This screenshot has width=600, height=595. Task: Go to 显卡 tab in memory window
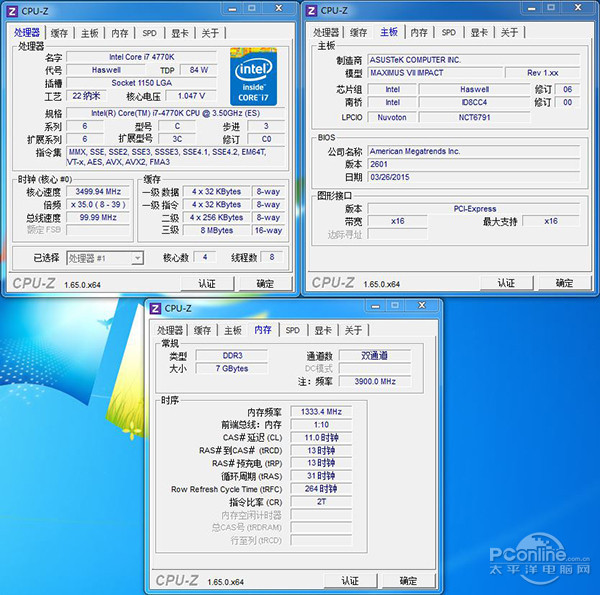(323, 330)
